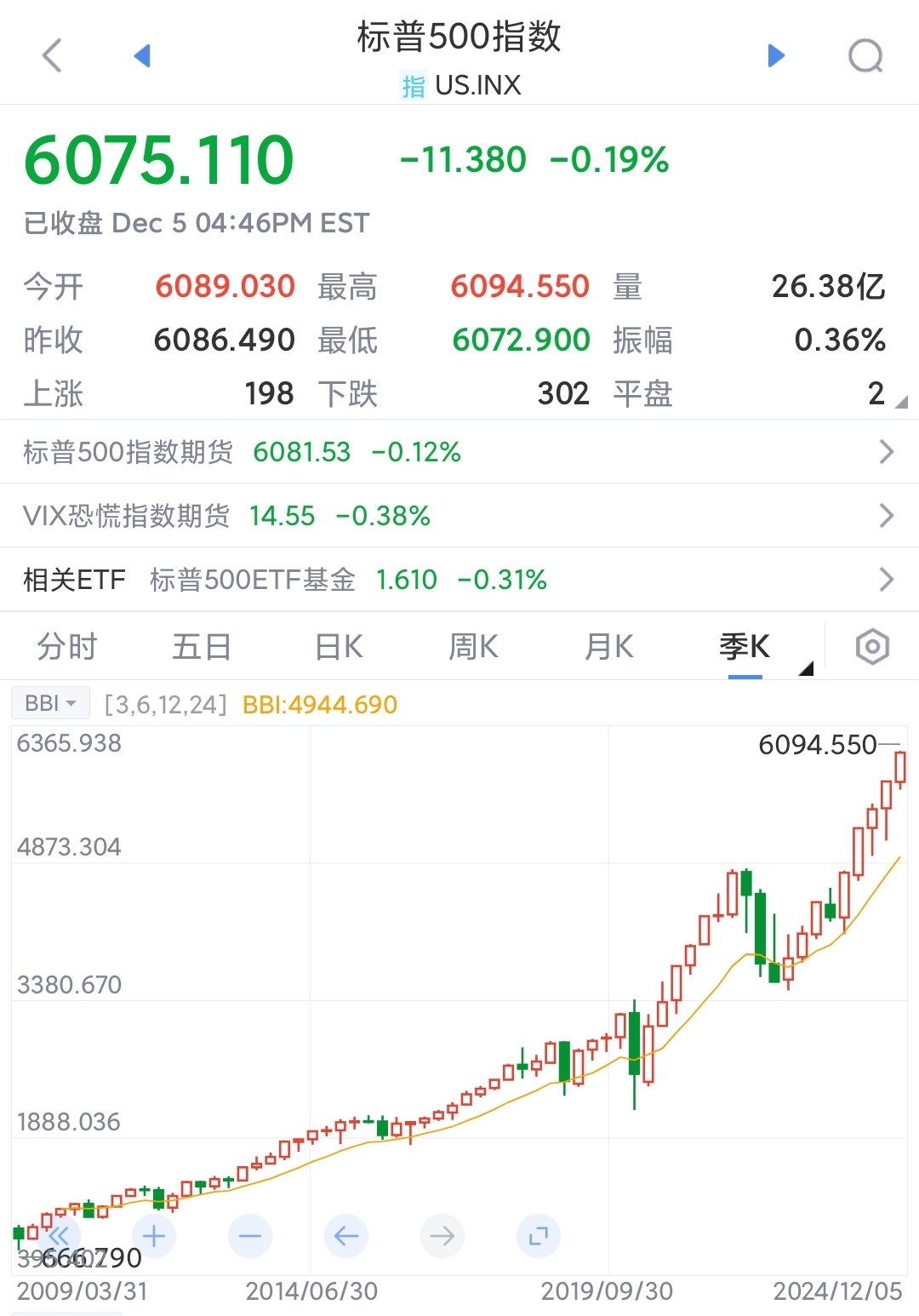Screen dimensions: 919x1316
Task: Tap the 上涨 count 198
Action: (269, 393)
